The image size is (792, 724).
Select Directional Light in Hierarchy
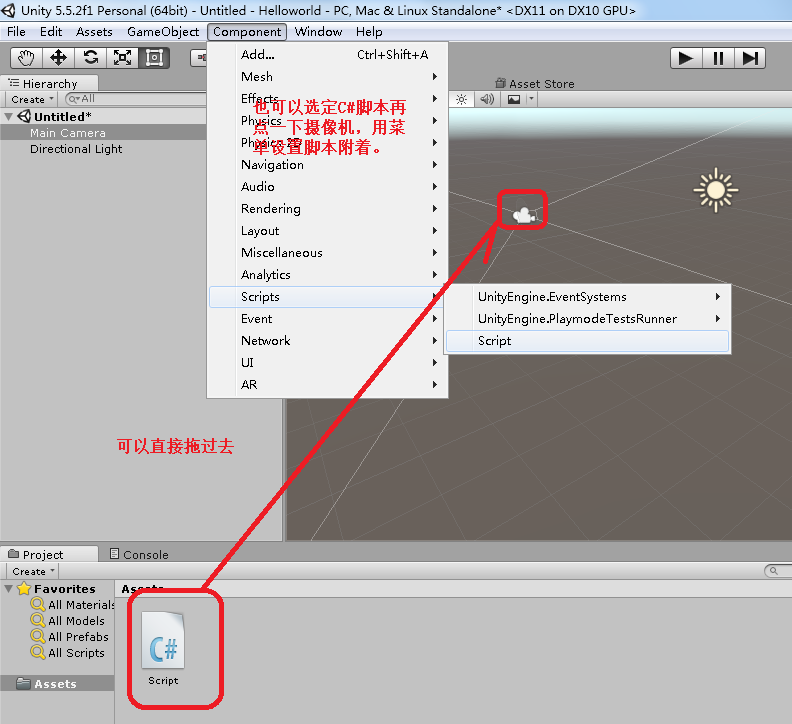coord(103,149)
